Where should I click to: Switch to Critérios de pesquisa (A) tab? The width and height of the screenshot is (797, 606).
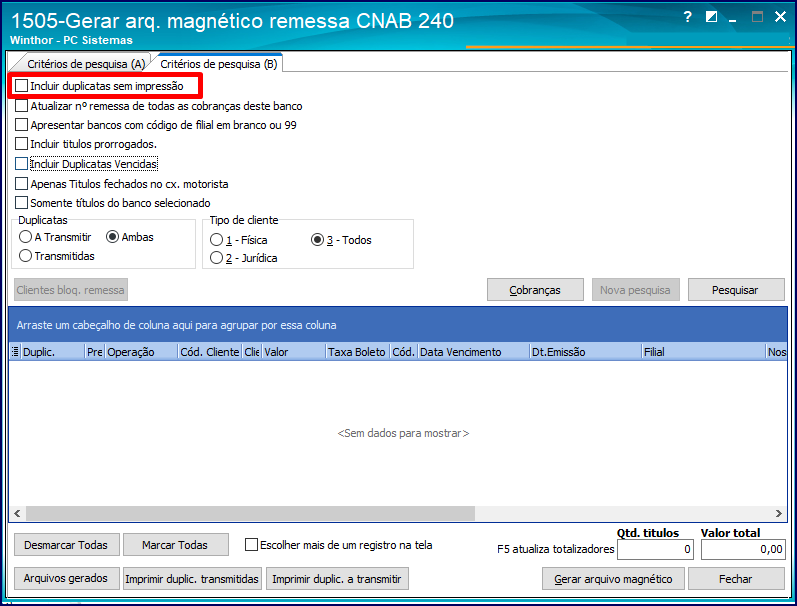[x=86, y=64]
